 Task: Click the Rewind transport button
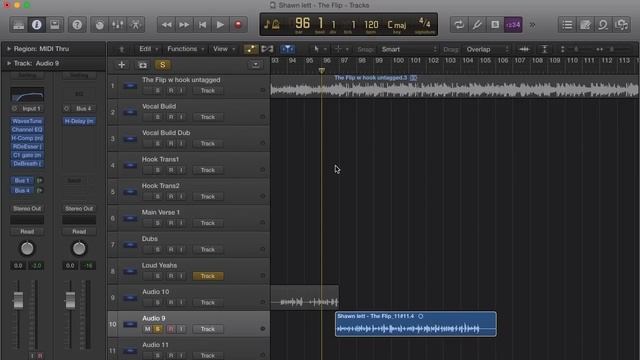(166, 25)
